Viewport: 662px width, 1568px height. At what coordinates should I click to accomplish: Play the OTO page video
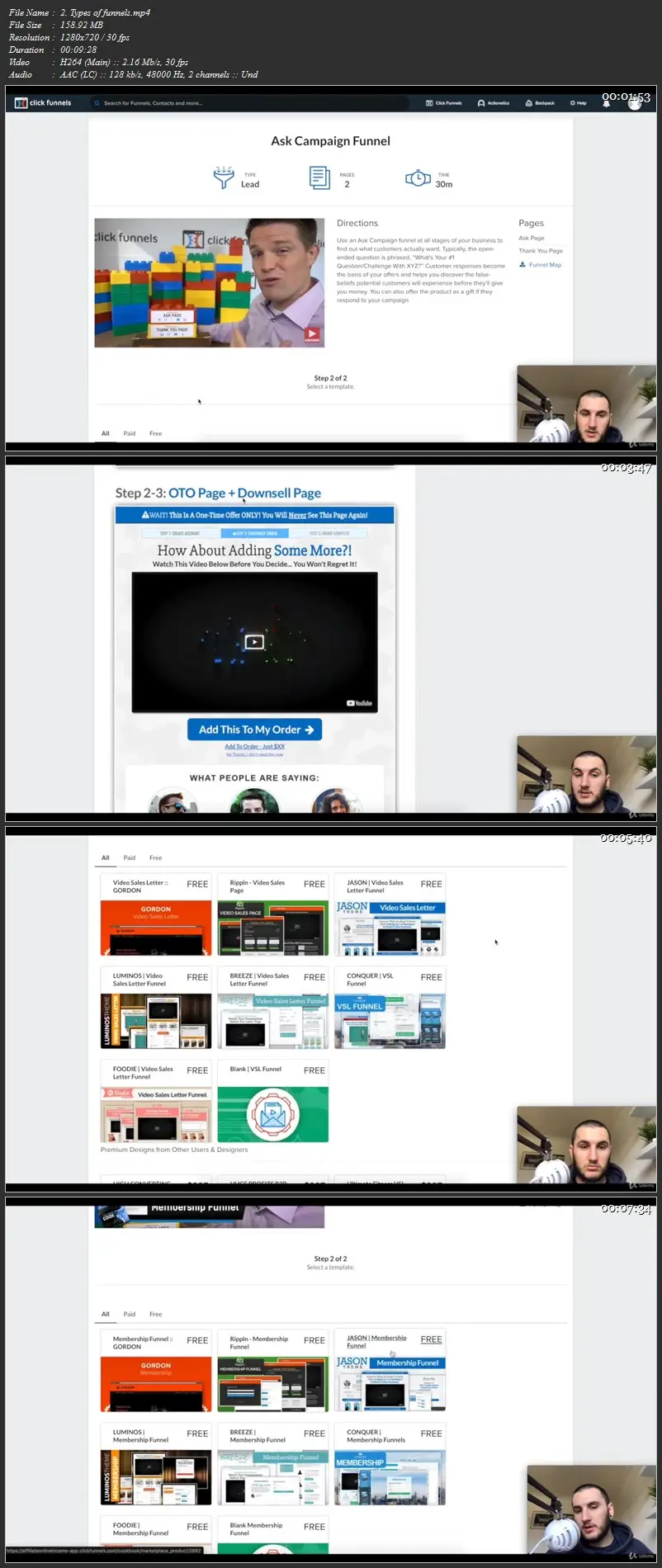pyautogui.click(x=254, y=642)
